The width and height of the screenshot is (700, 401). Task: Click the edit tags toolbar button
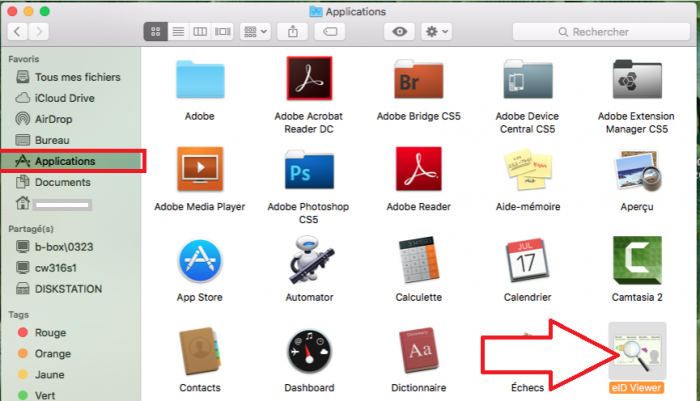330,31
